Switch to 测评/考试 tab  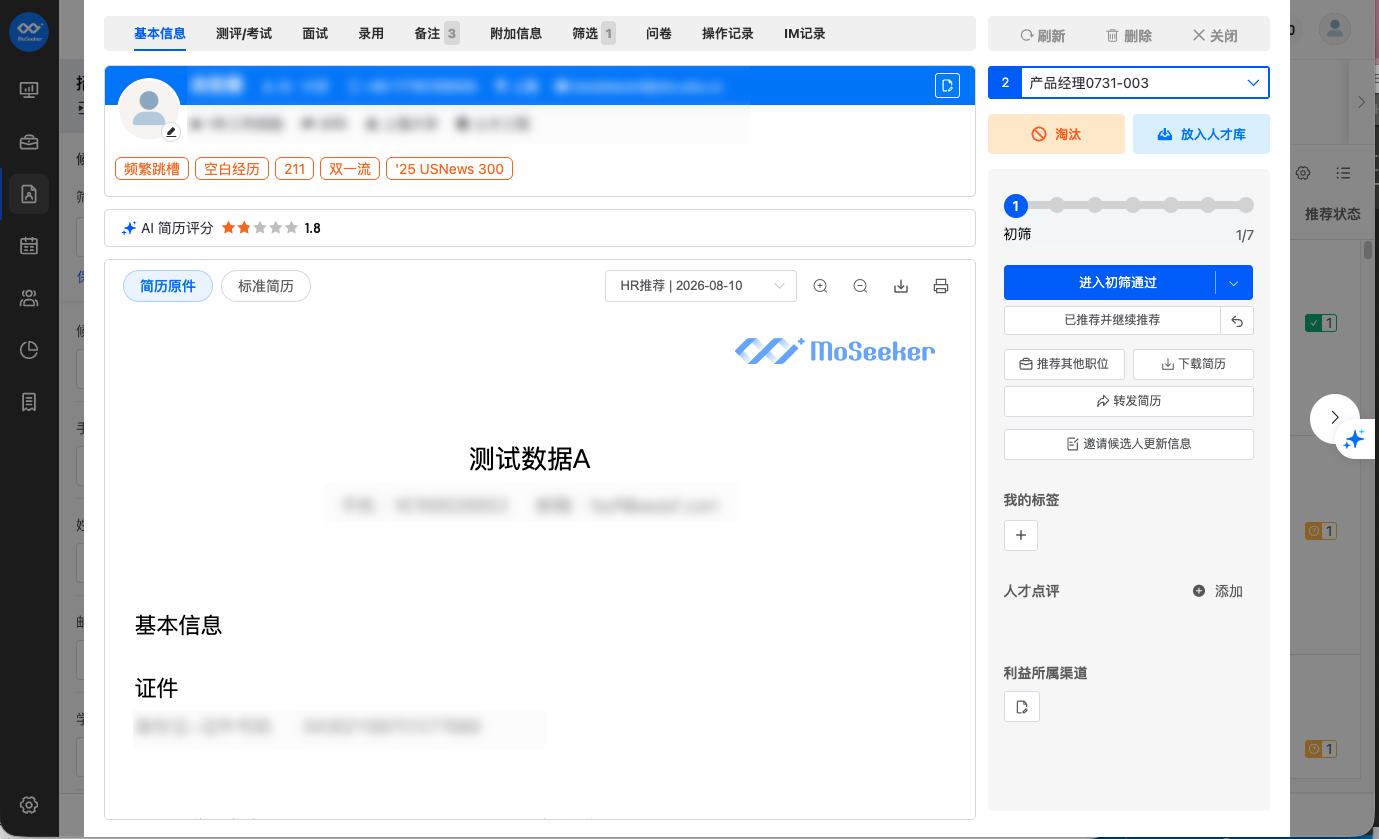244,34
